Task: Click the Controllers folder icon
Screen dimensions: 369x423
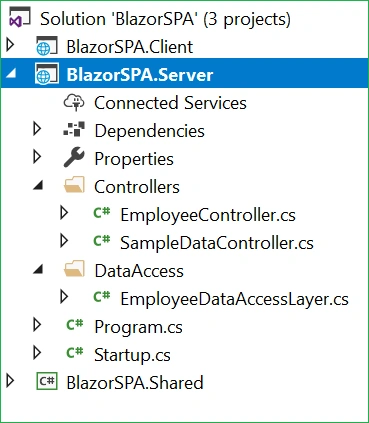Action: pyautogui.click(x=74, y=185)
